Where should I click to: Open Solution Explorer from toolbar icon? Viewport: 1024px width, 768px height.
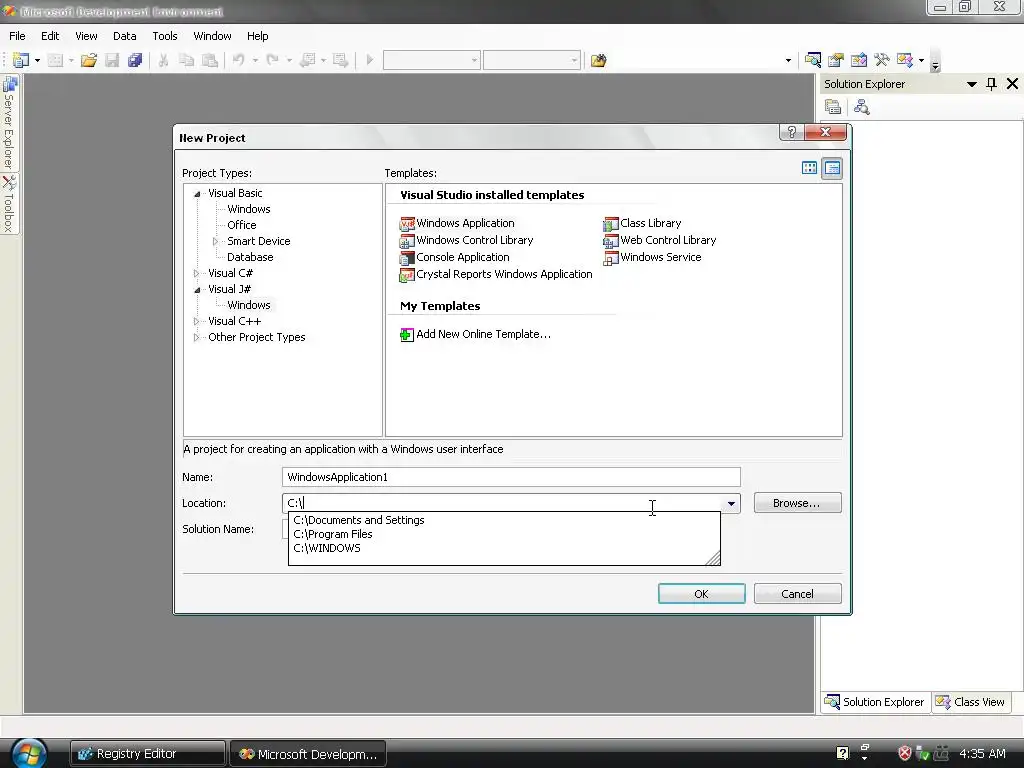[x=812, y=60]
